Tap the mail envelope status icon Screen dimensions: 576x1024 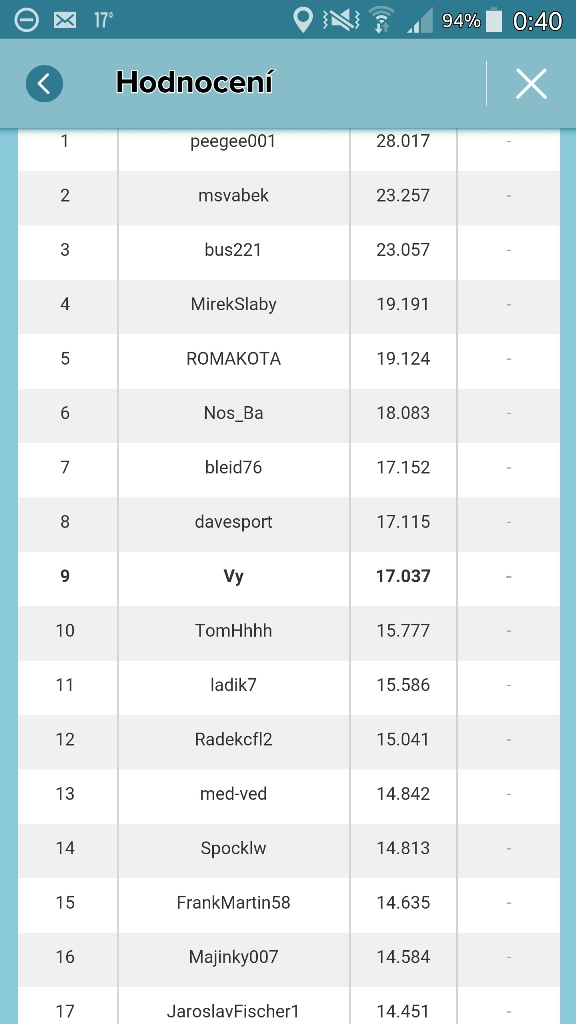pos(65,20)
